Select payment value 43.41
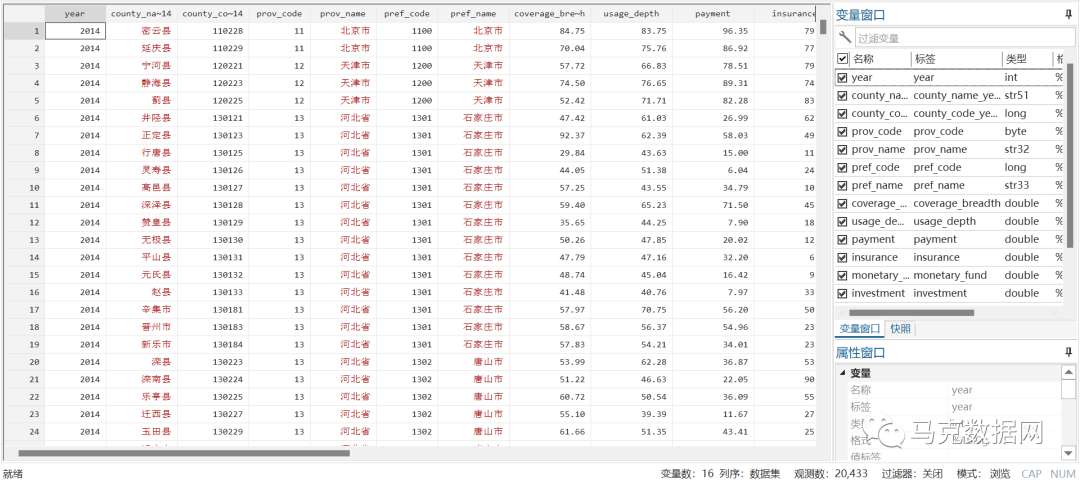This screenshot has height=480, width=1080. [713, 431]
